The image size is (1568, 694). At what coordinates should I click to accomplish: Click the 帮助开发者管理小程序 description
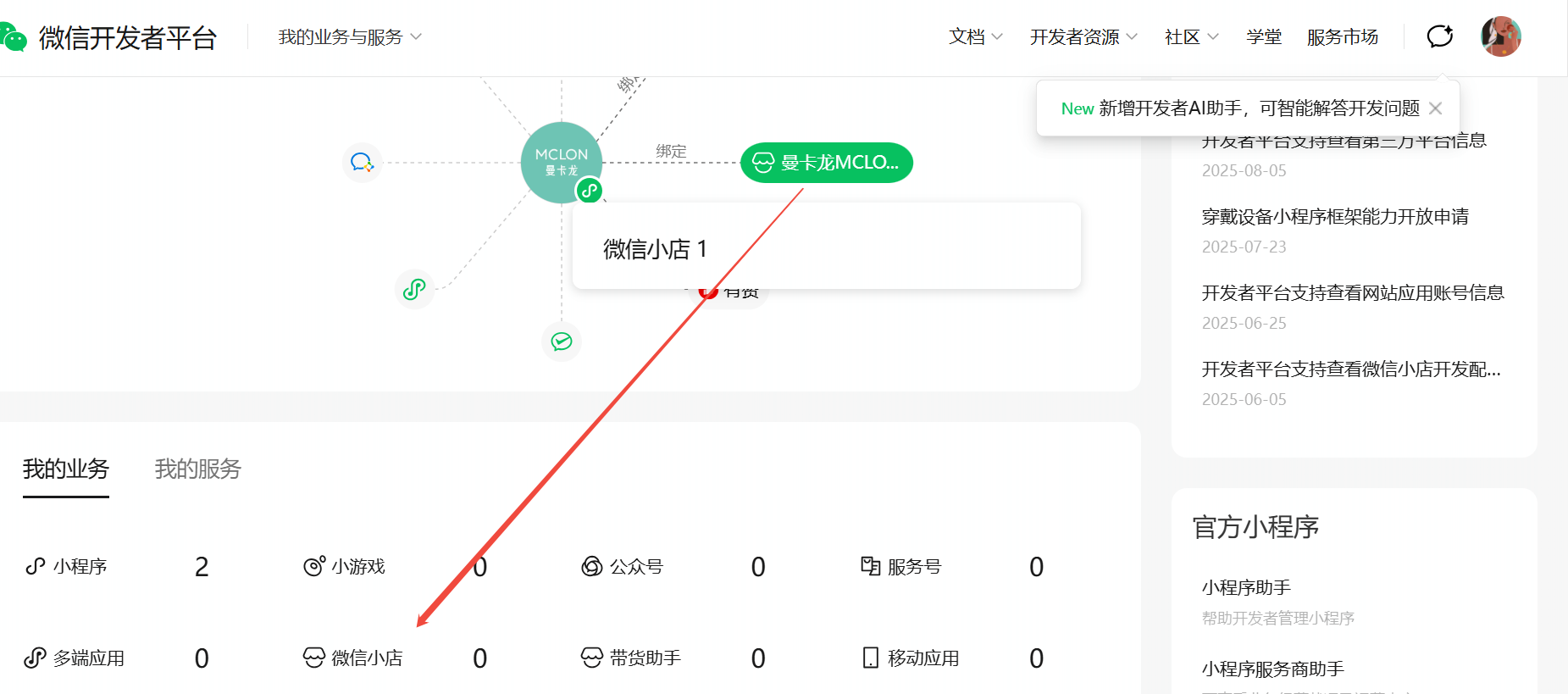[1277, 619]
